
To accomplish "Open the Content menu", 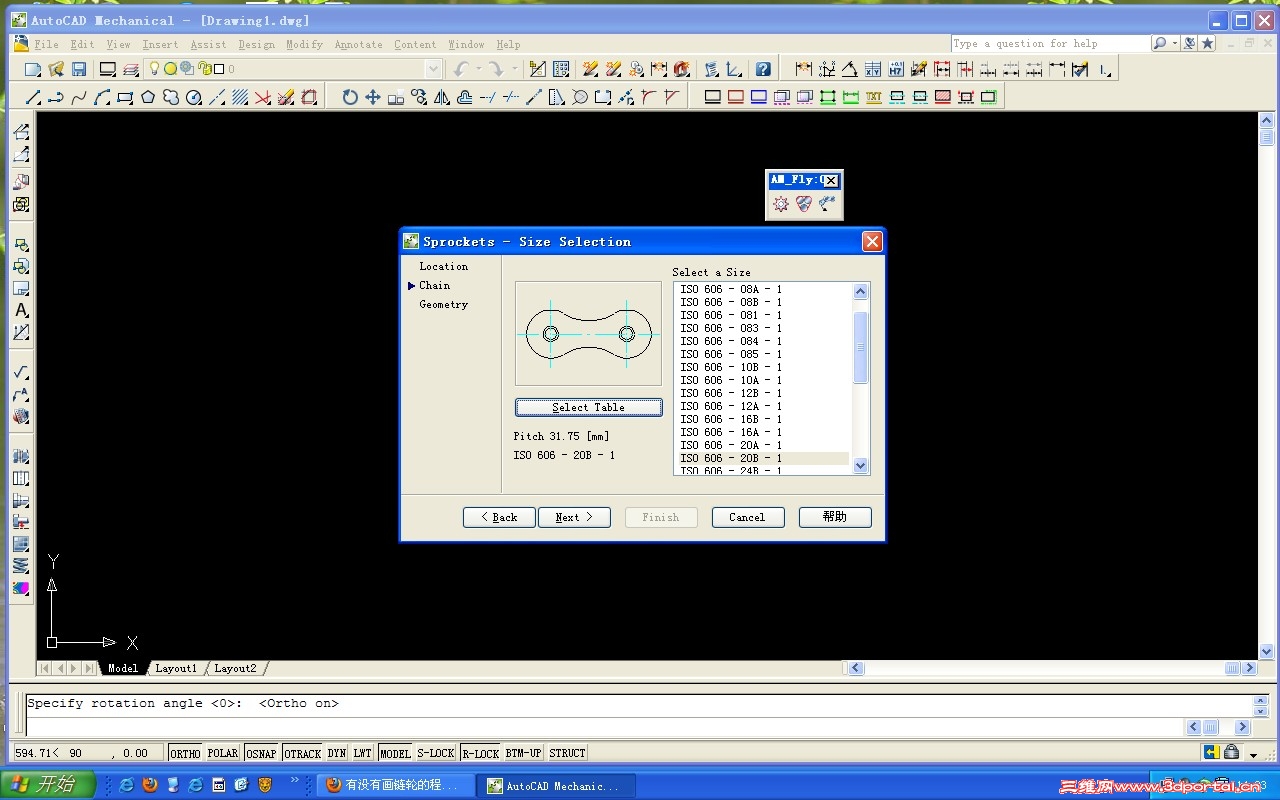I will pos(415,44).
